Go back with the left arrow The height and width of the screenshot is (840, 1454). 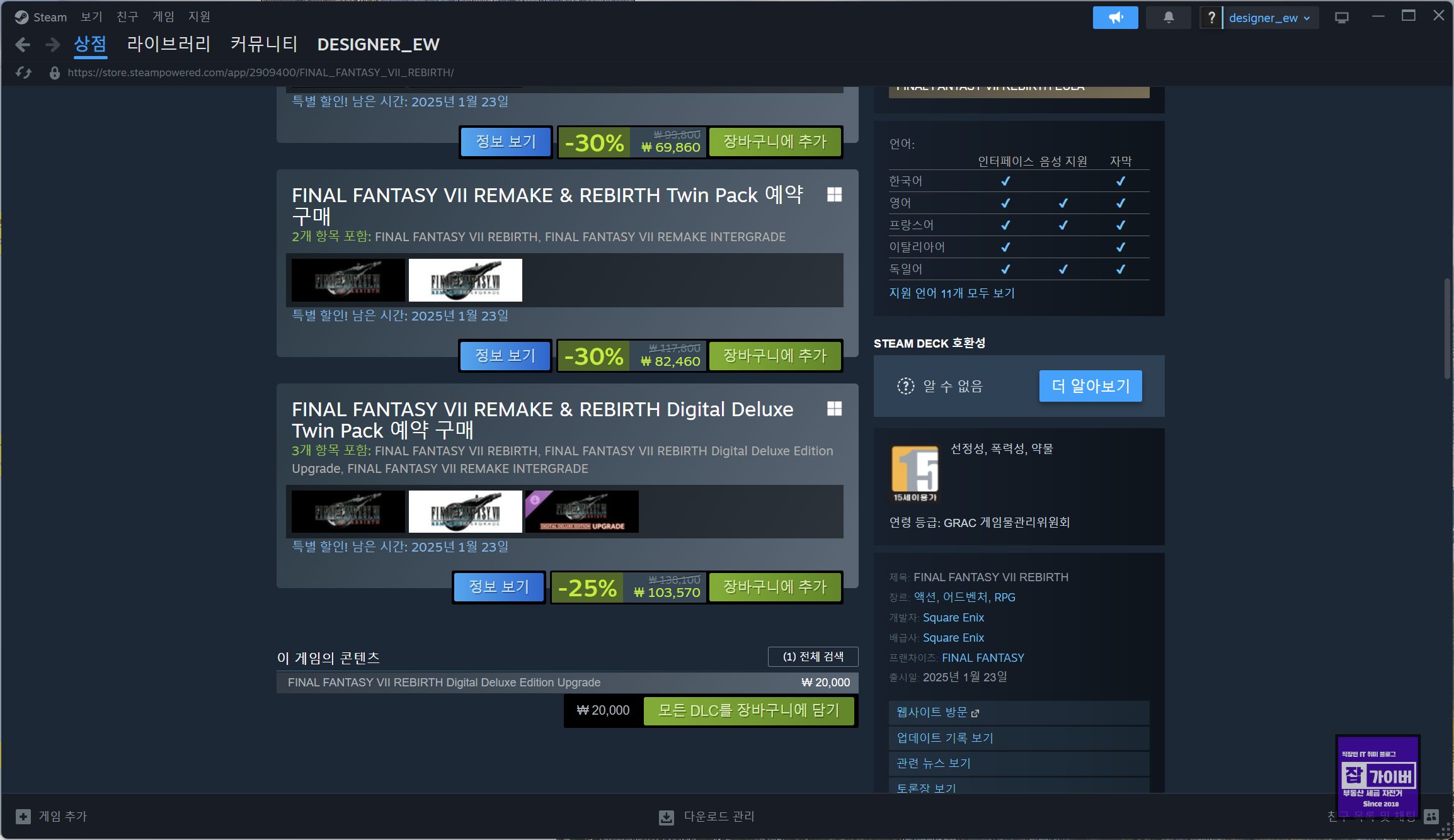point(23,45)
